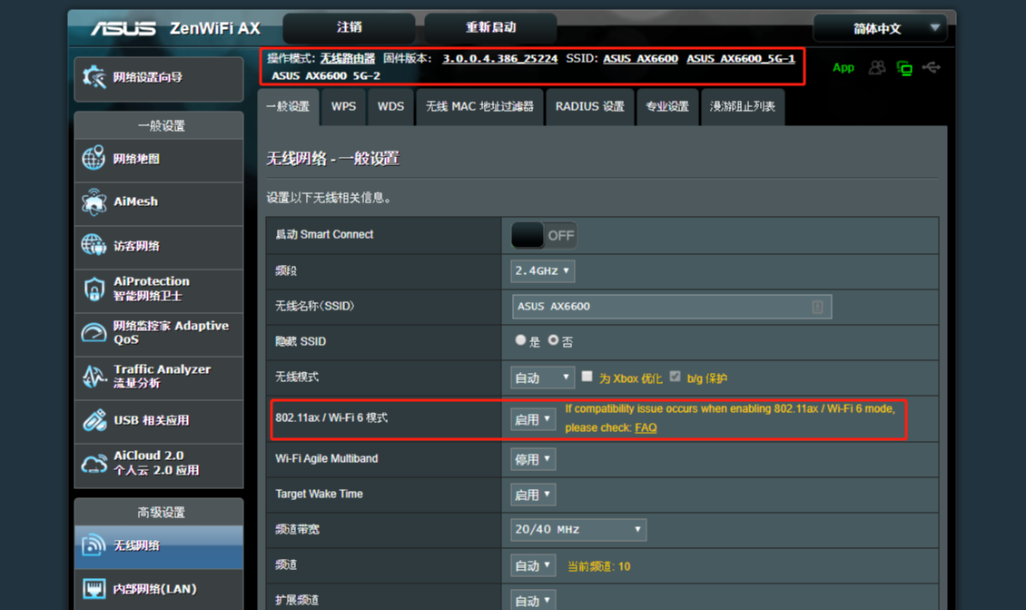The height and width of the screenshot is (610, 1026).
Task: Click the 设置以下无线相关信息 description text
Action: (x=328, y=198)
